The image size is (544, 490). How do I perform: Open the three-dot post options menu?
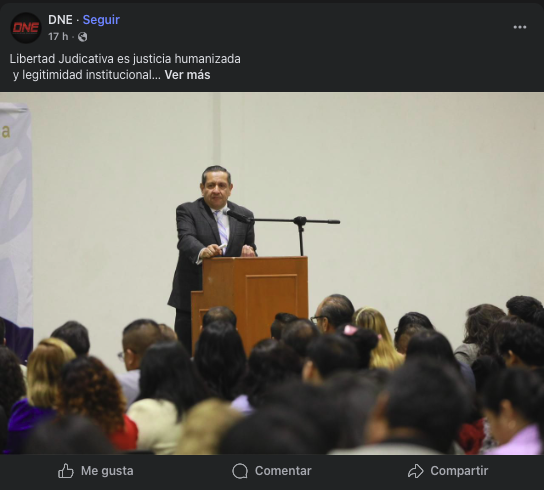pyautogui.click(x=520, y=27)
